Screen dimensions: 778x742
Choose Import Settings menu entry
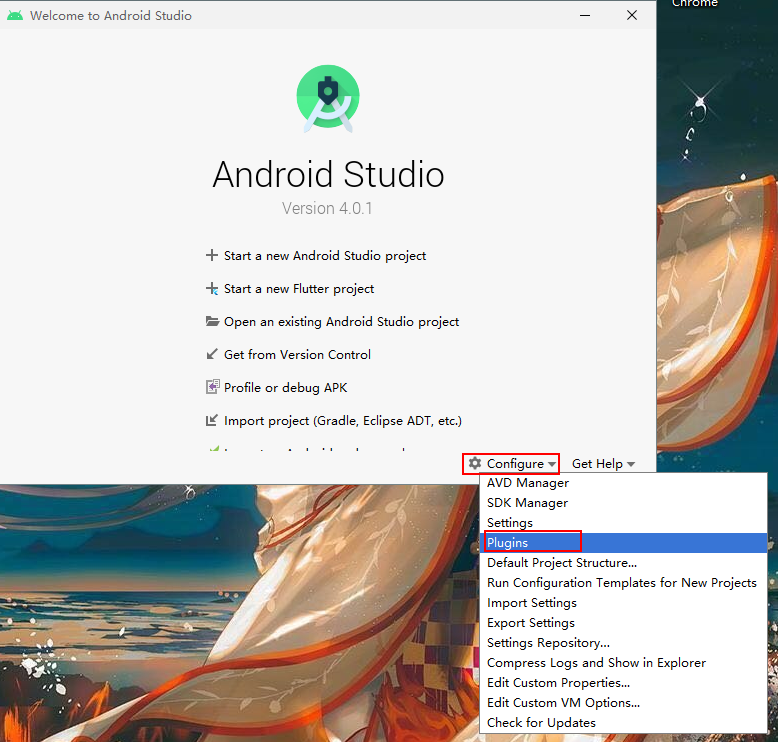coord(623,603)
